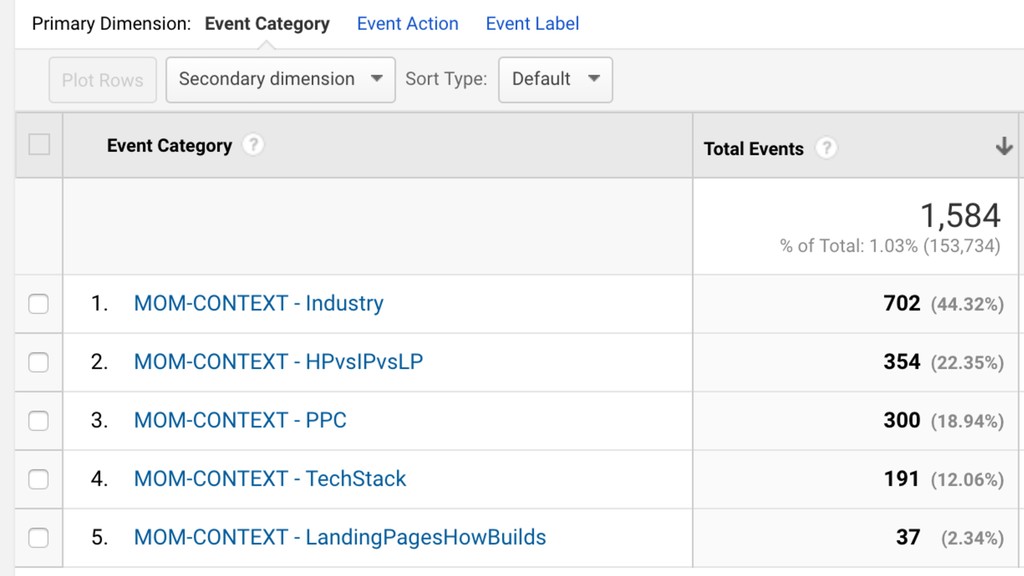Select the (2.34%) percentage value
The height and width of the screenshot is (576, 1024).
tap(972, 538)
